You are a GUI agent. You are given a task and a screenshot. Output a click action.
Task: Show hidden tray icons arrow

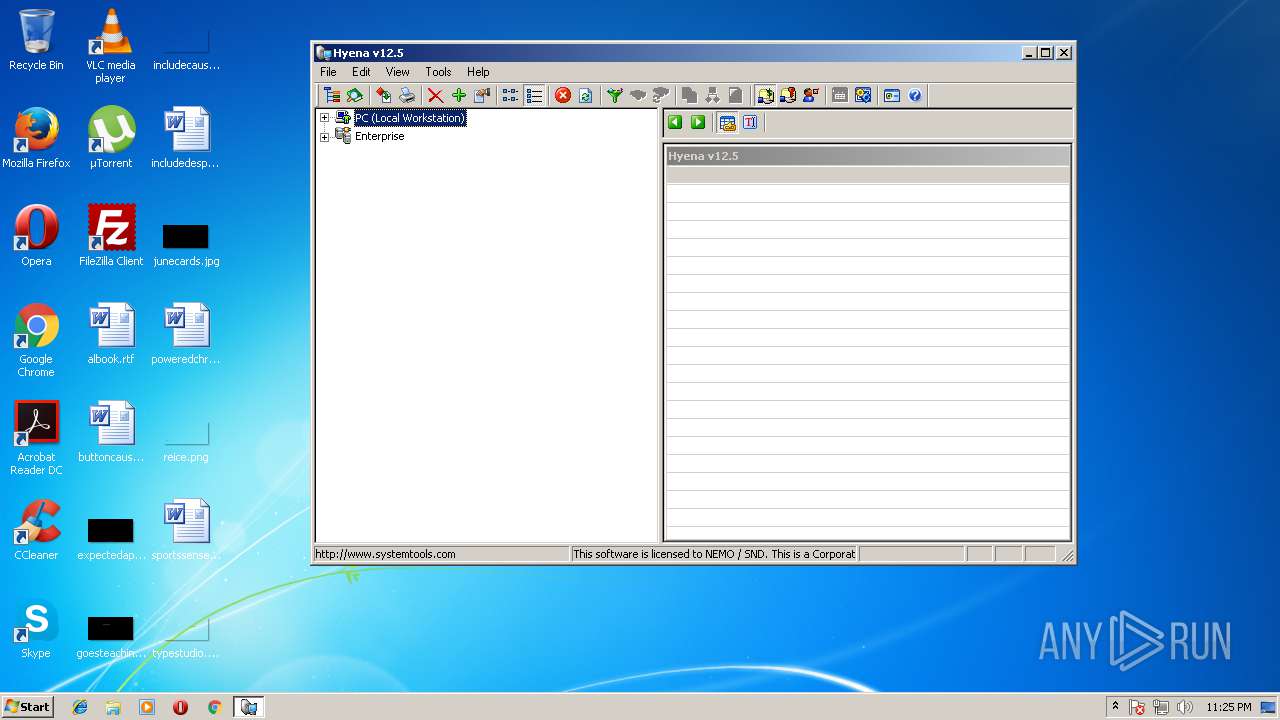point(1115,707)
